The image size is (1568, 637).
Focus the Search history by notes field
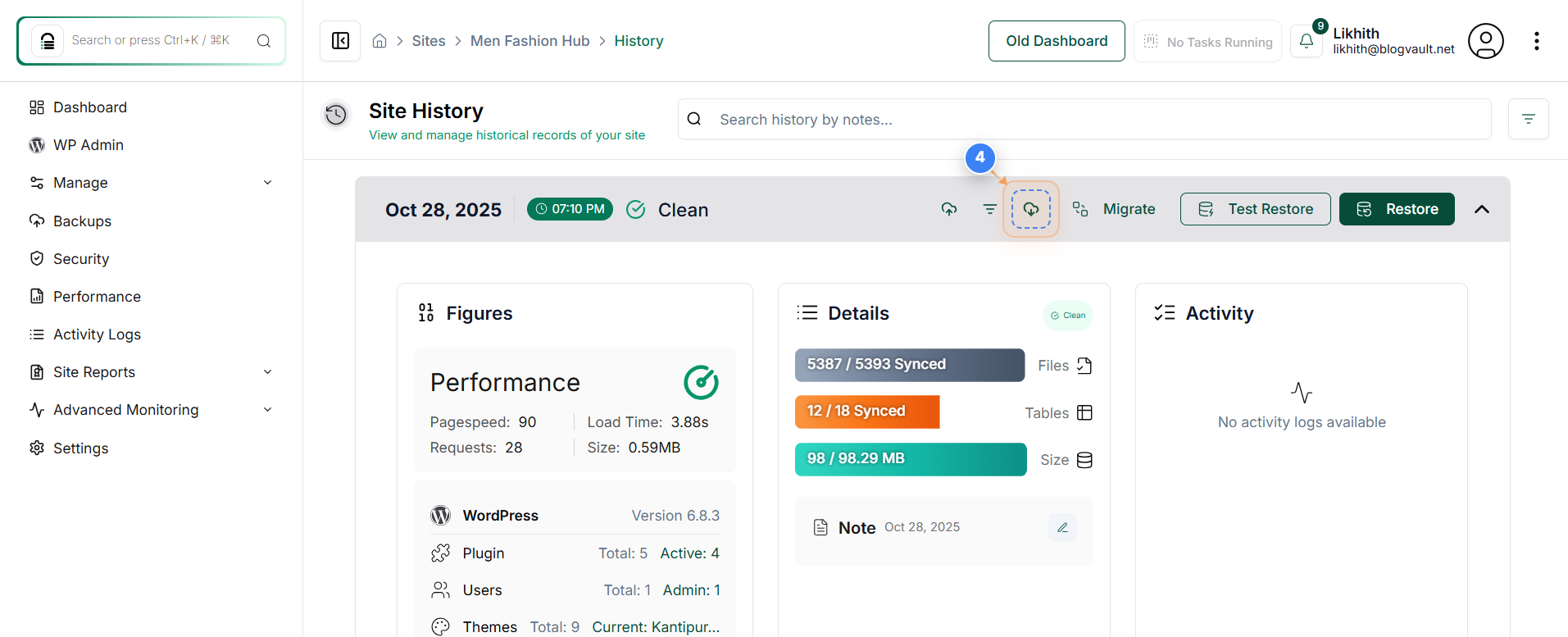(1084, 119)
